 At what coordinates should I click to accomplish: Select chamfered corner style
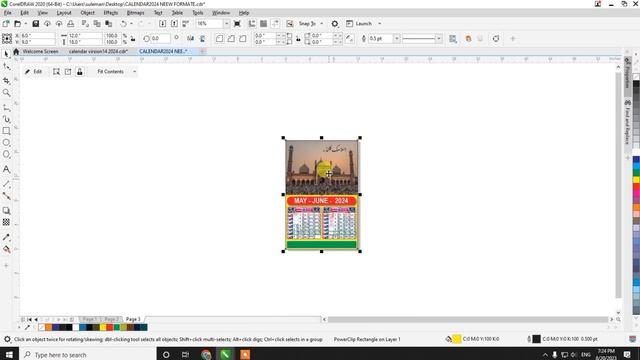pos(243,38)
